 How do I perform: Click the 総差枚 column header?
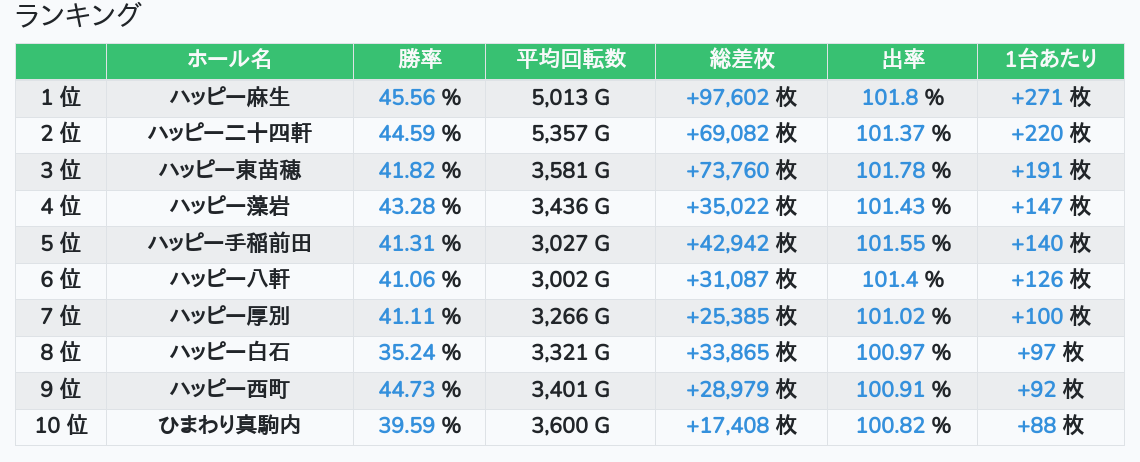pyautogui.click(x=742, y=60)
